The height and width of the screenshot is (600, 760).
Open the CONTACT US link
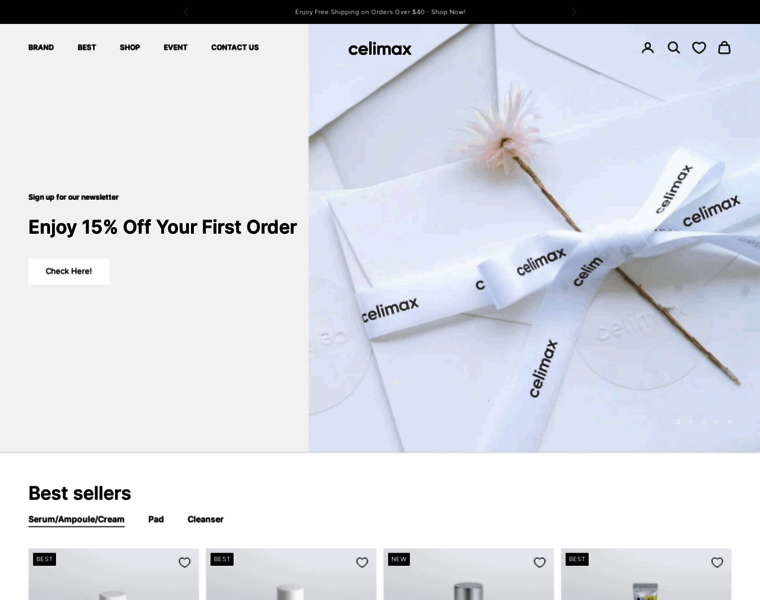[235, 47]
